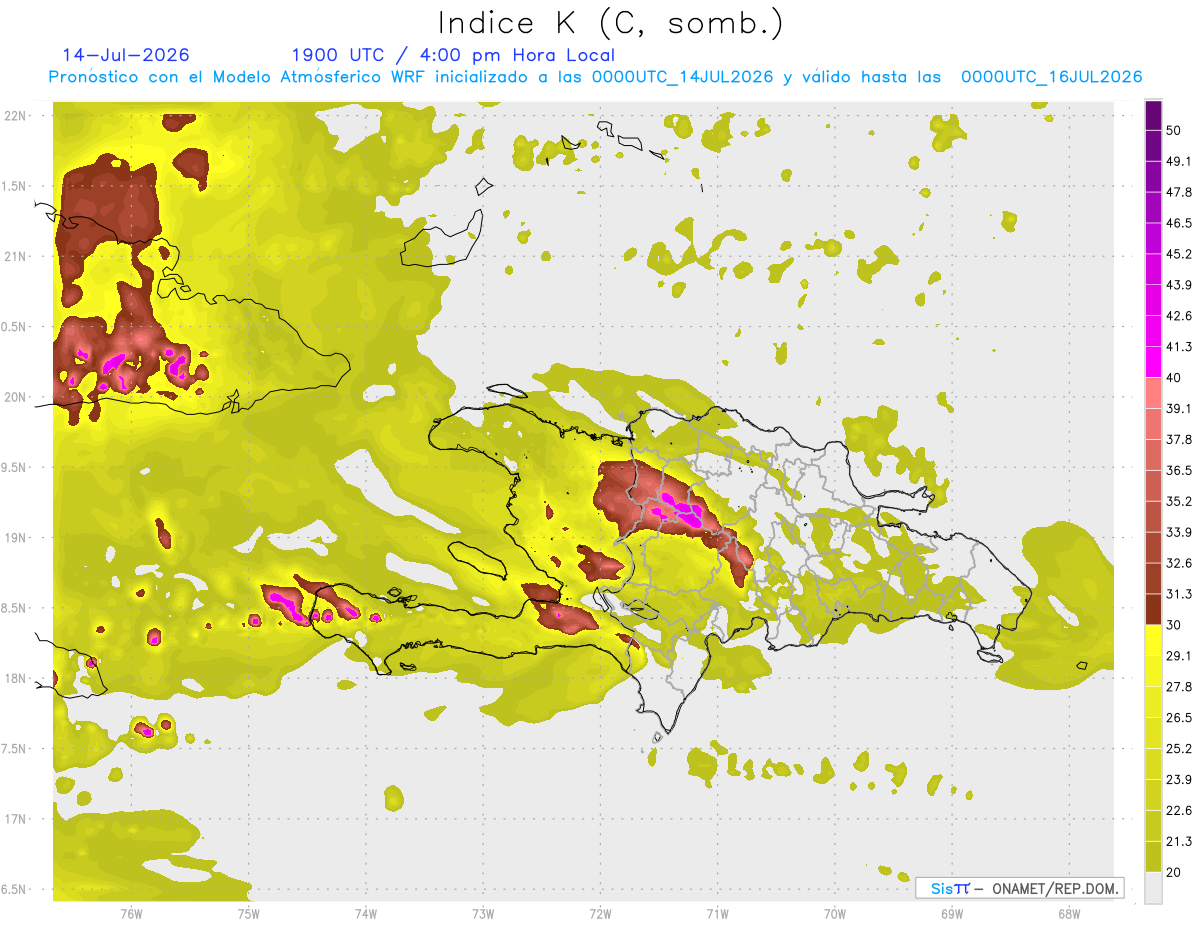Viewport: 1200px width, 927px height.
Task: Click the longitude label '72W'
Action: pyautogui.click(x=600, y=914)
